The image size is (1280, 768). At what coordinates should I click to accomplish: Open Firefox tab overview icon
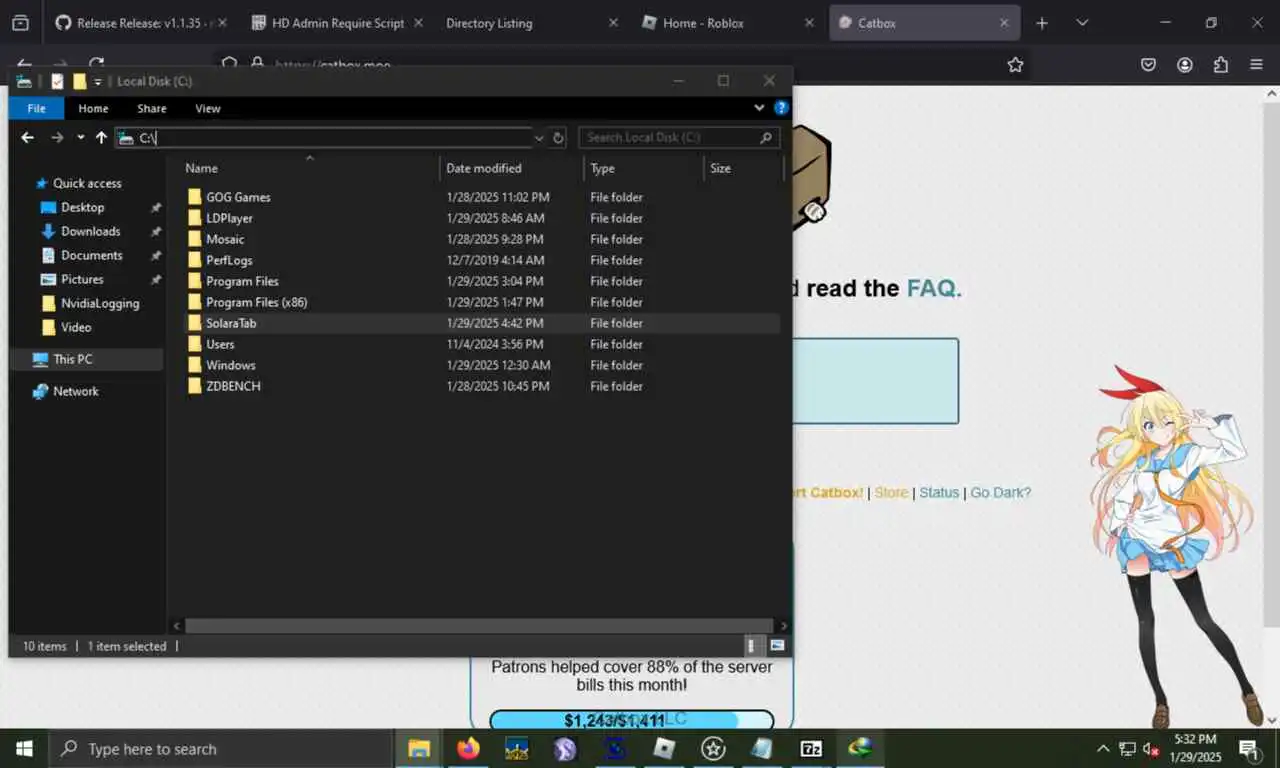tap(20, 23)
